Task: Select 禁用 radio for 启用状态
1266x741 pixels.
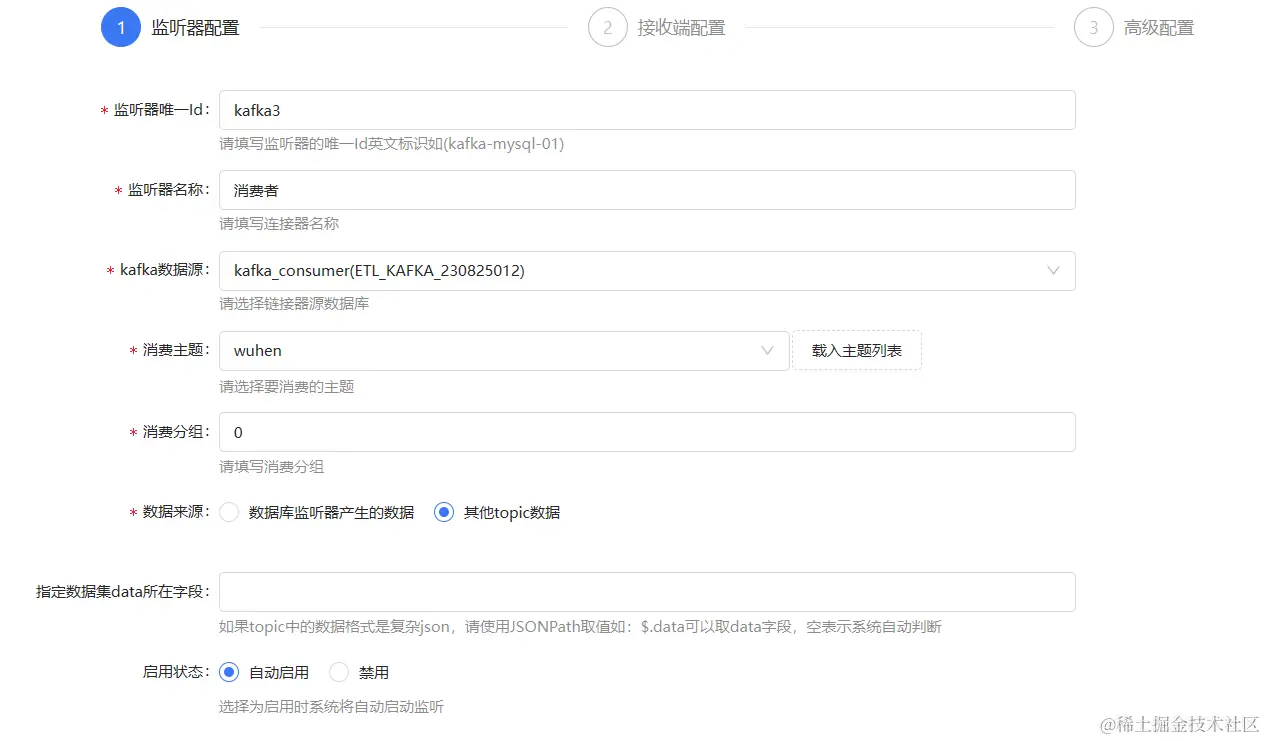Action: [x=339, y=672]
